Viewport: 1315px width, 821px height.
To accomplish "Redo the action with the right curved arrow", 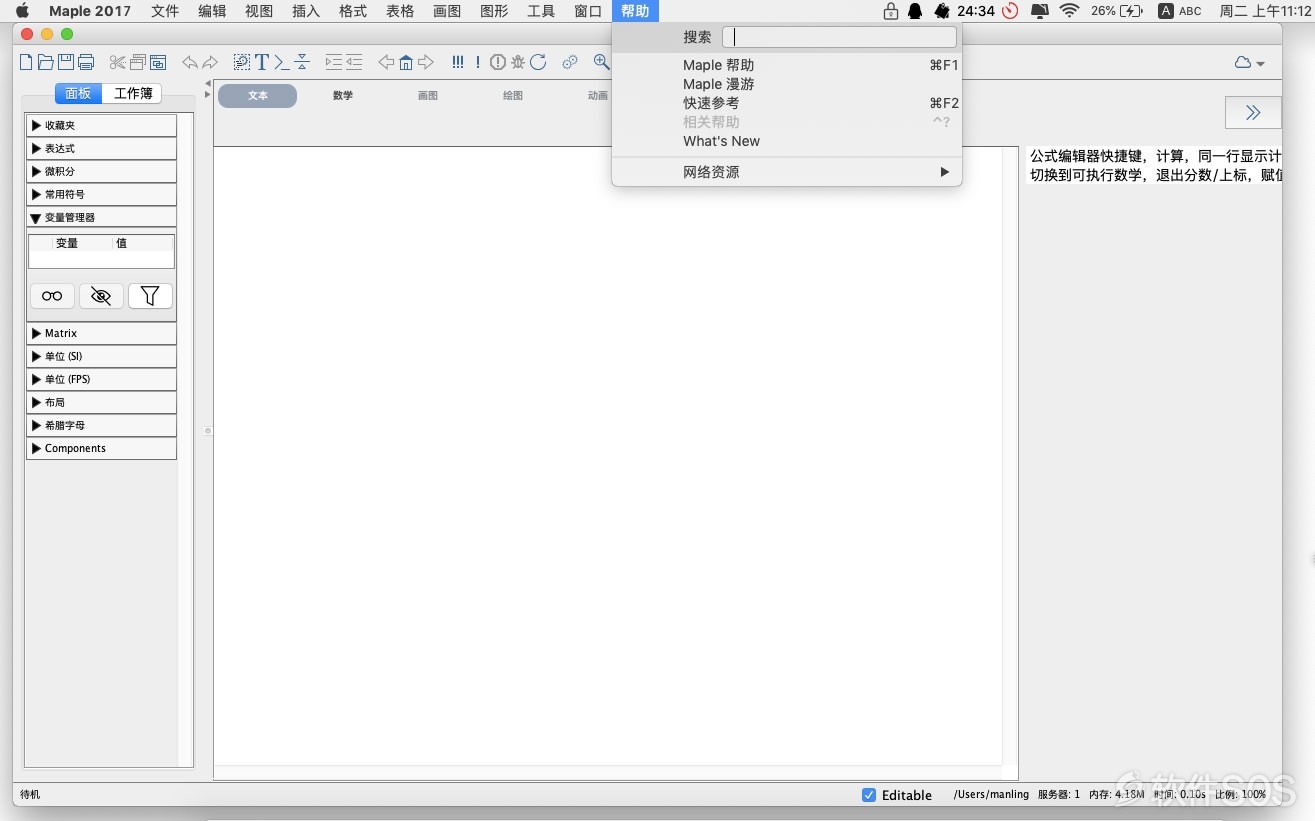I will pos(210,62).
